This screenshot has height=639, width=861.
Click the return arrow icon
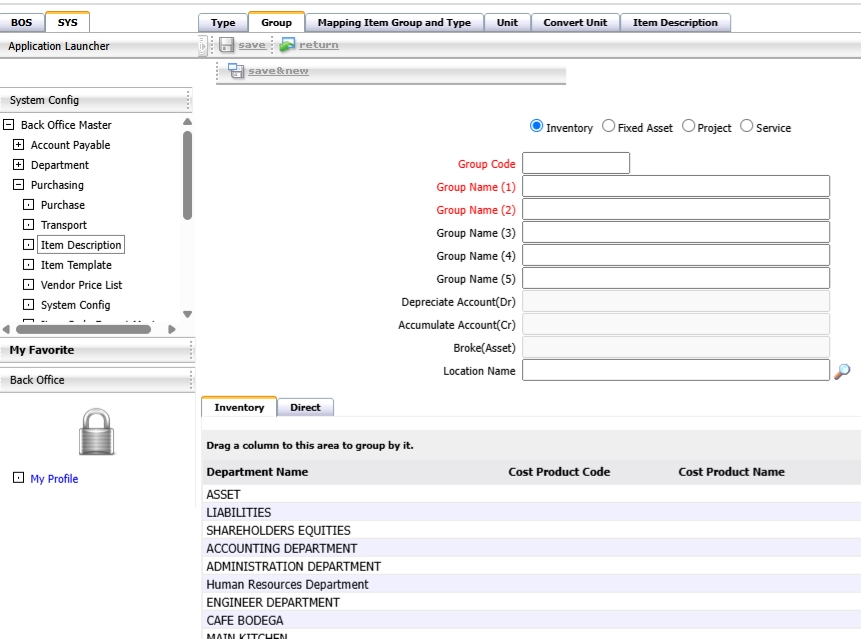(x=287, y=44)
